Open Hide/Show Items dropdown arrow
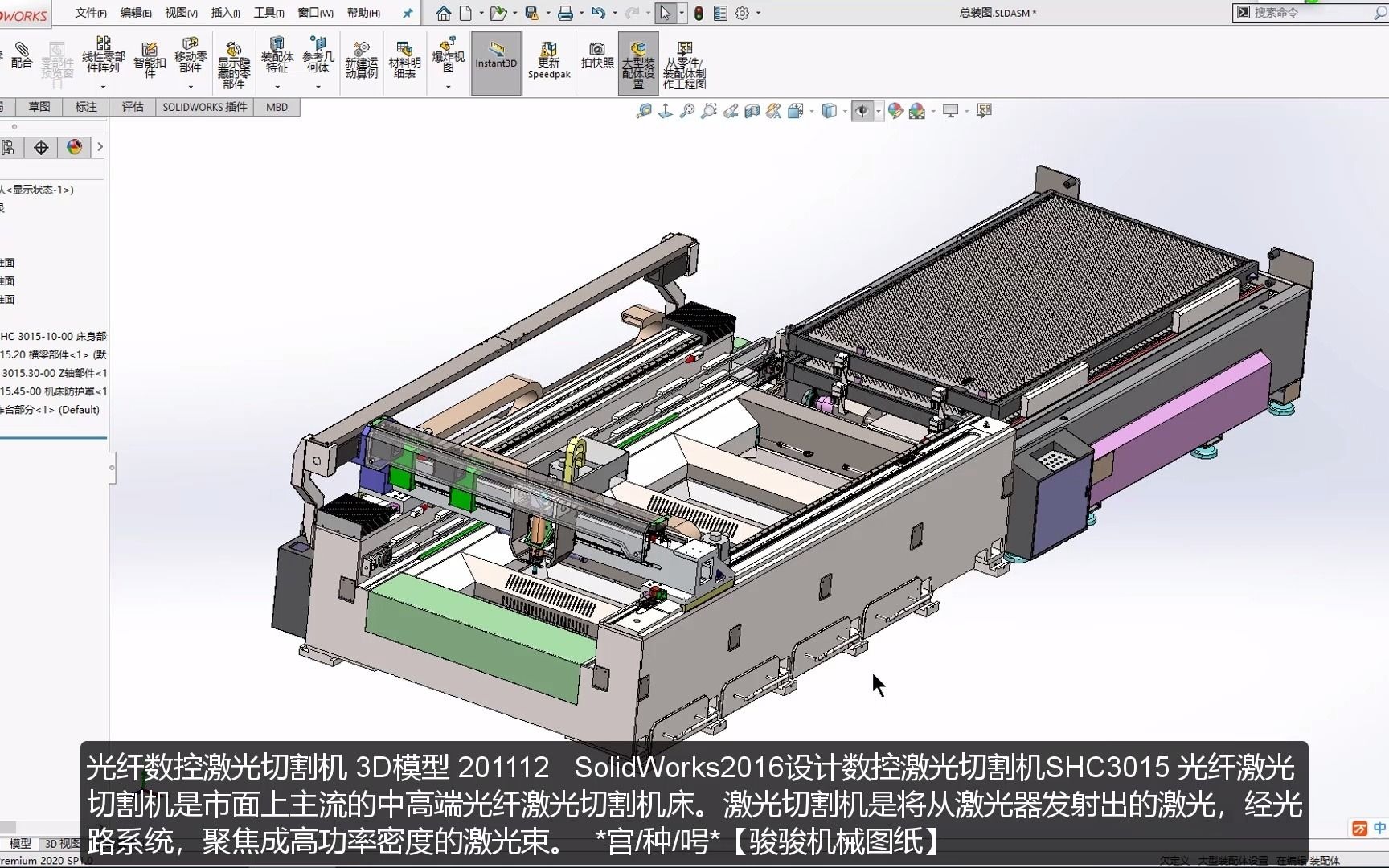 pyautogui.click(x=879, y=111)
